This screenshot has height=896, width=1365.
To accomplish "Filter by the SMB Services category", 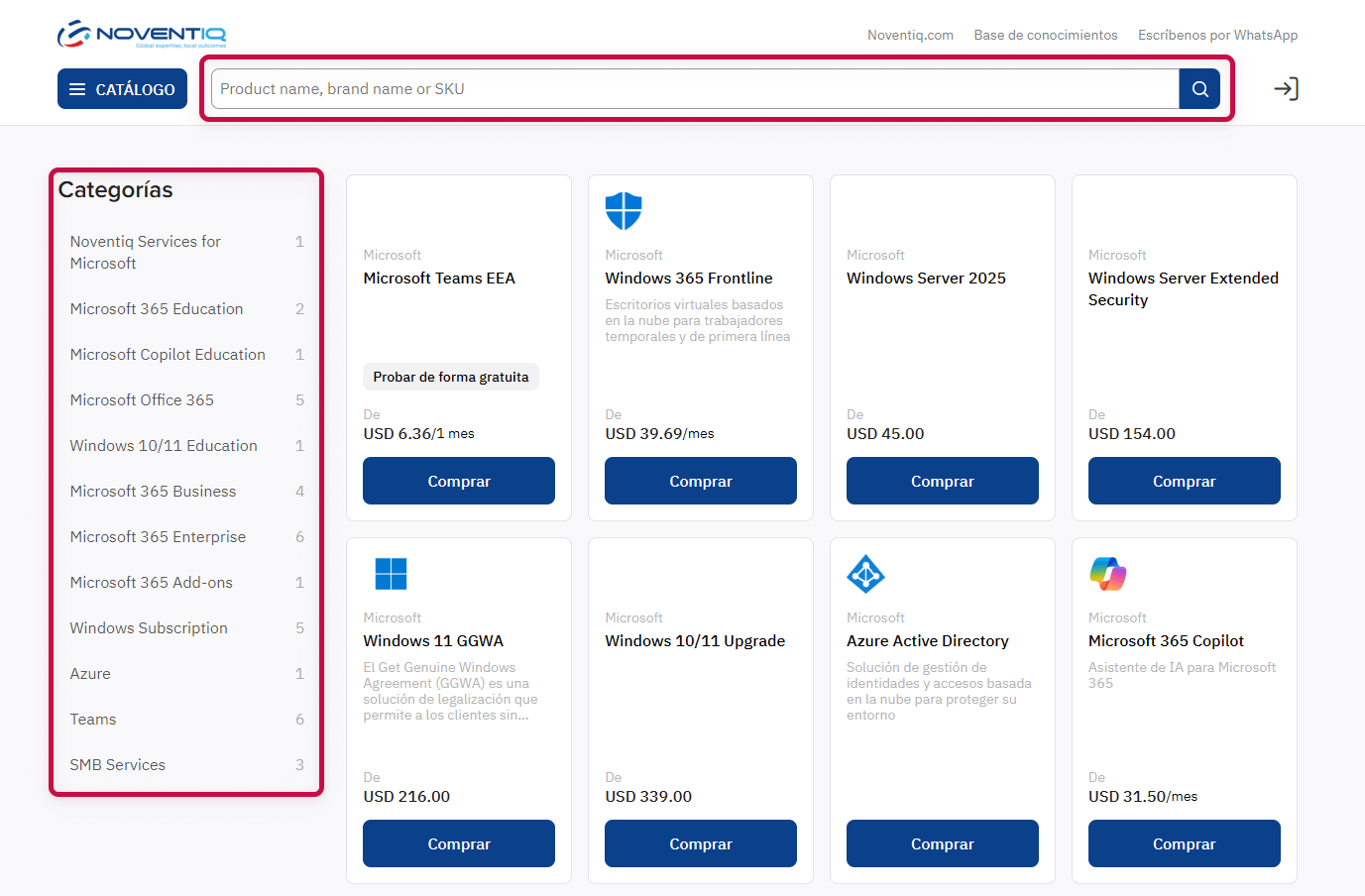I will [117, 765].
